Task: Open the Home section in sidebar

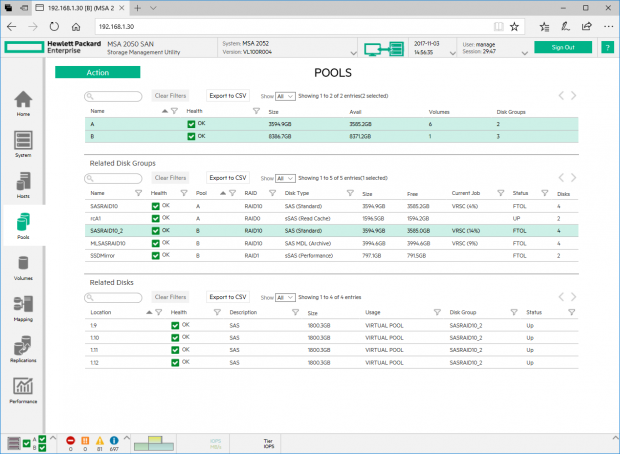Action: coord(23,104)
